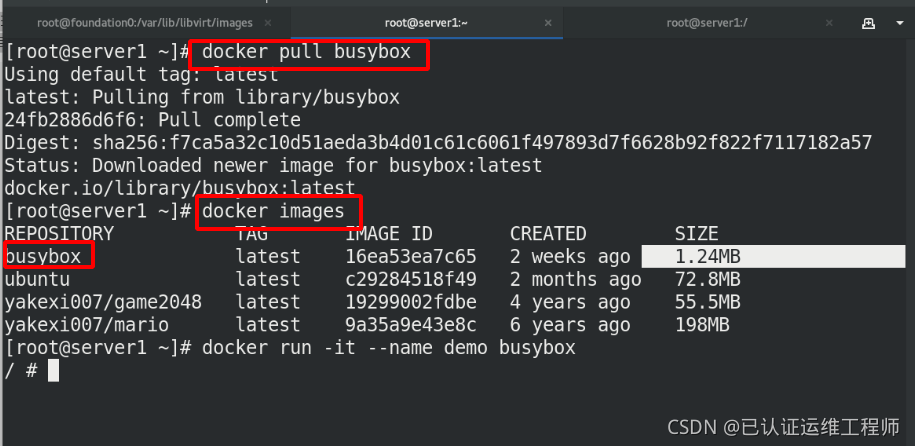Open the tab list dropdown arrow

pyautogui.click(x=899, y=23)
